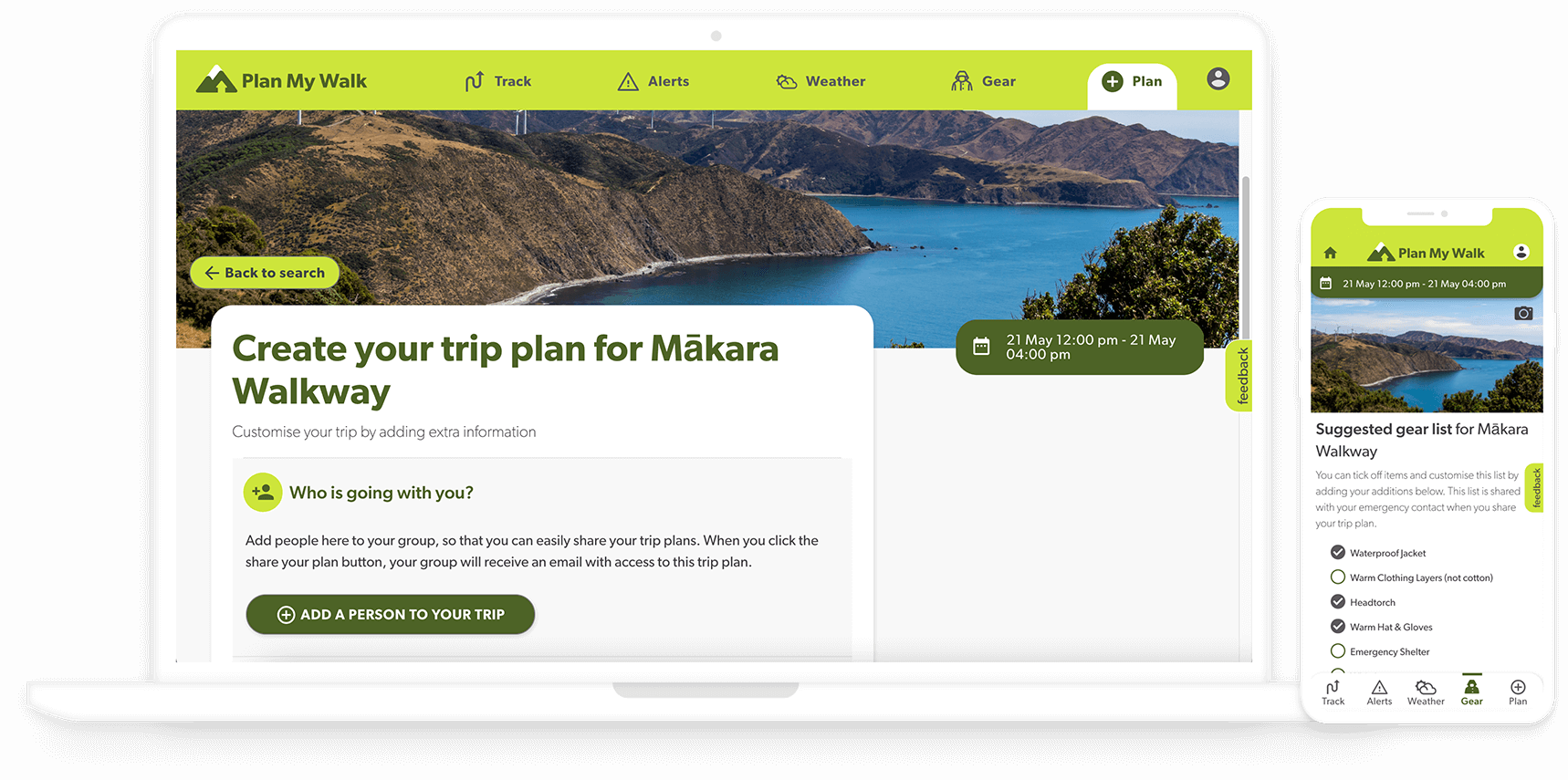Select the Plan tab with plus icon
Viewport: 1568px width, 780px height.
pyautogui.click(x=1132, y=81)
